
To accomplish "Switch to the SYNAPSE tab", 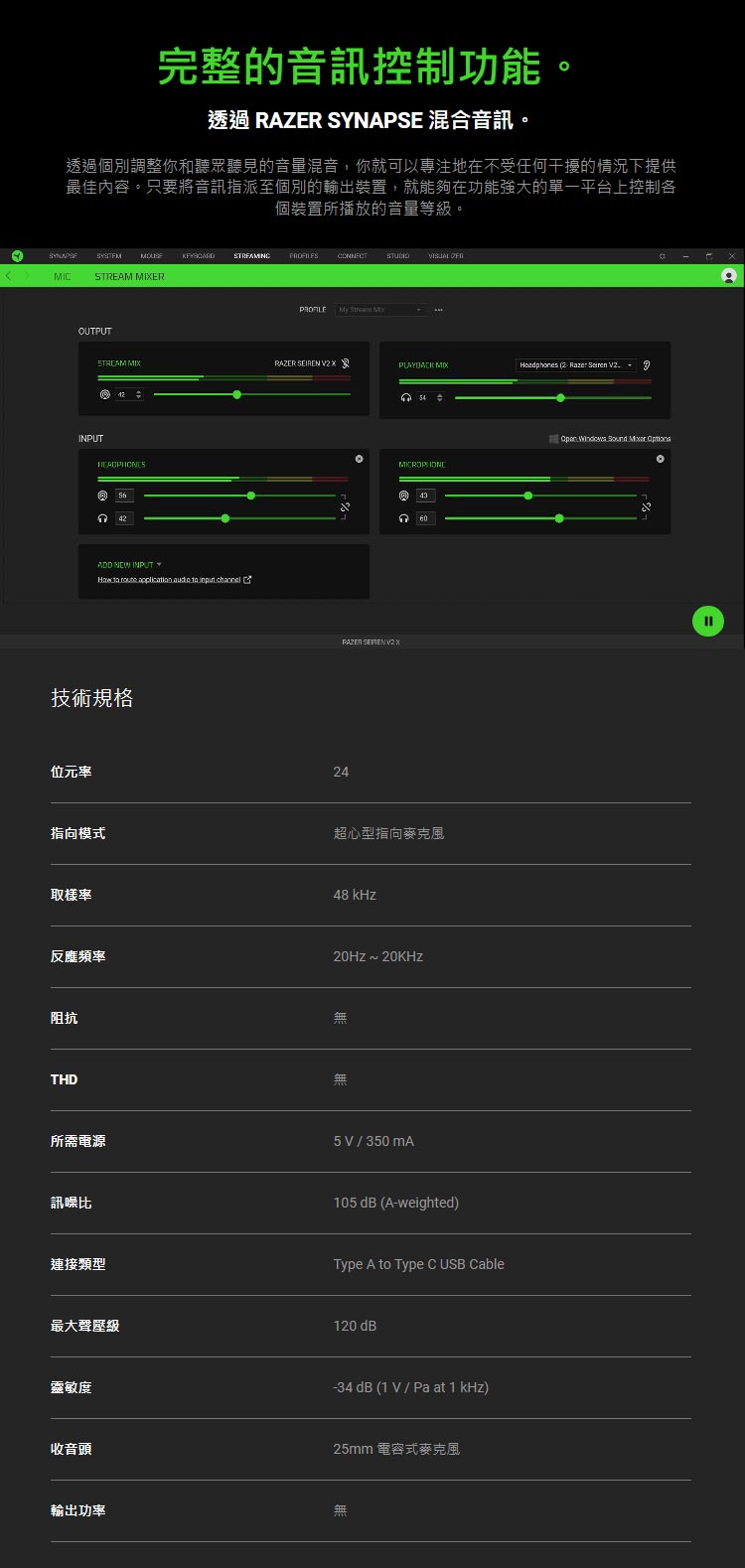I will [x=63, y=256].
